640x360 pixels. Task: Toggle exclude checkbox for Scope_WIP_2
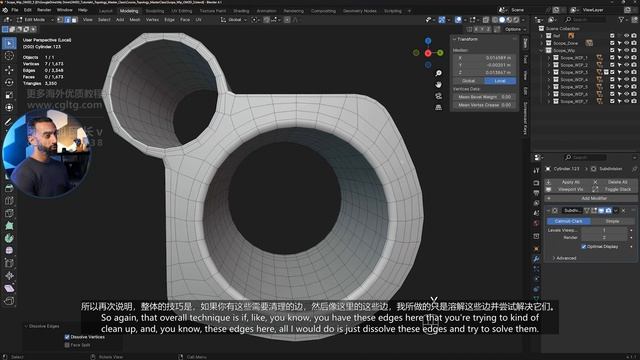pyautogui.click(x=612, y=65)
